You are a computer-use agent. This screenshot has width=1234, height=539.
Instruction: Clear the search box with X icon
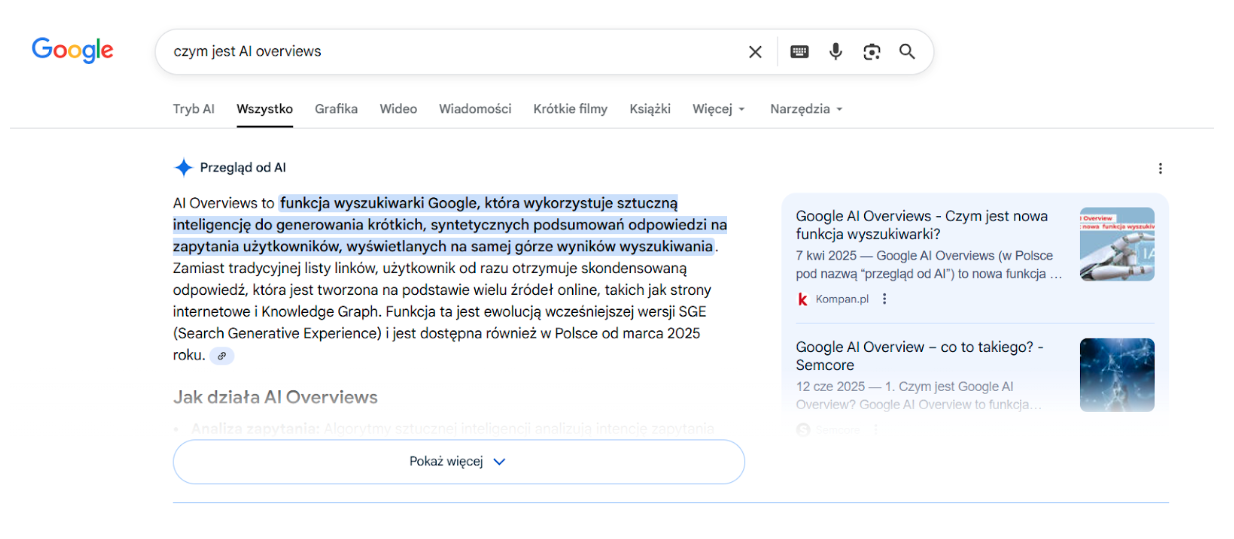point(755,52)
